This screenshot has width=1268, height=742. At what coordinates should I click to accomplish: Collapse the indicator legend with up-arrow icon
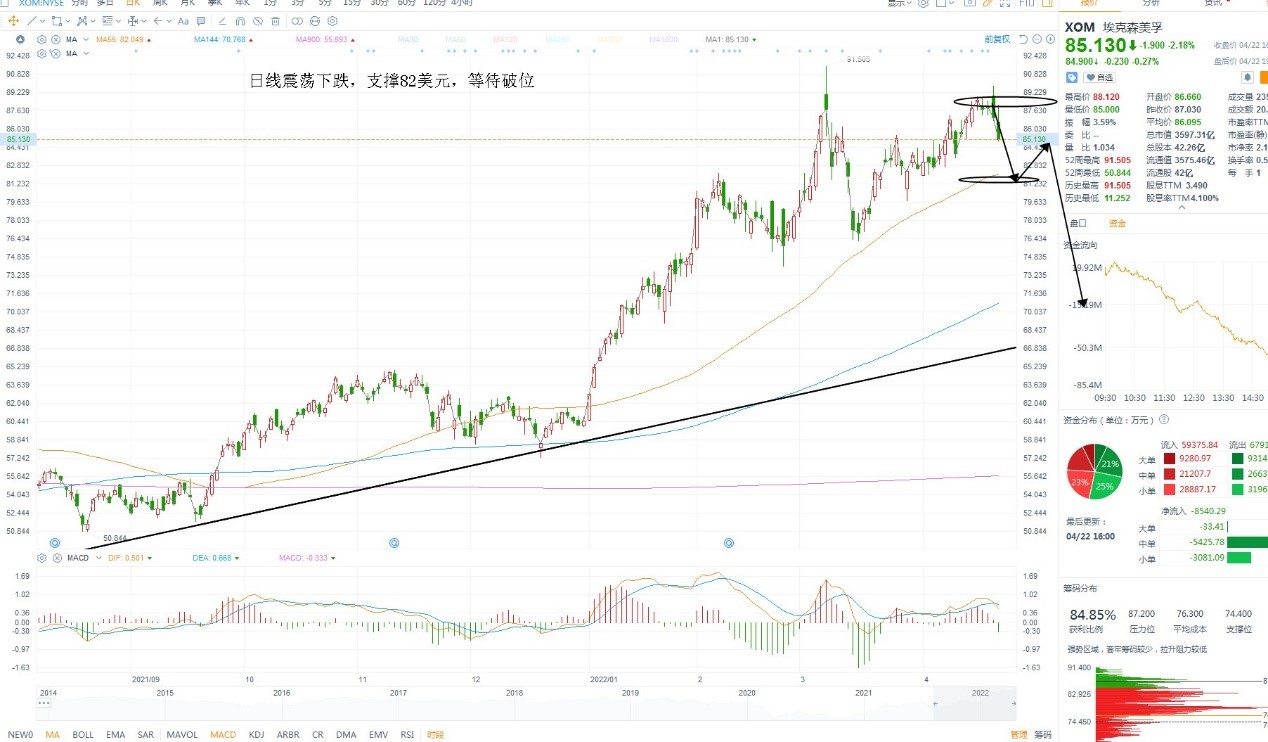coord(20,39)
